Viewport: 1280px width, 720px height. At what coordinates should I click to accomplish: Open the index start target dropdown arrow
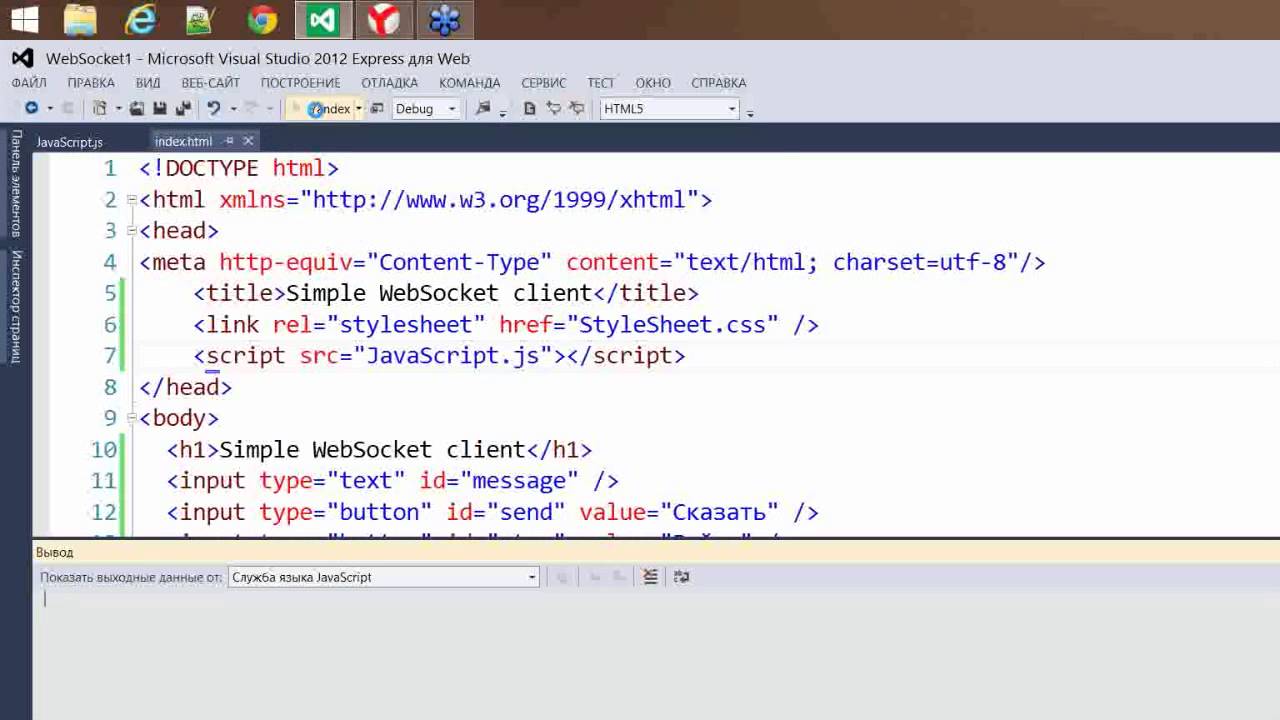358,108
